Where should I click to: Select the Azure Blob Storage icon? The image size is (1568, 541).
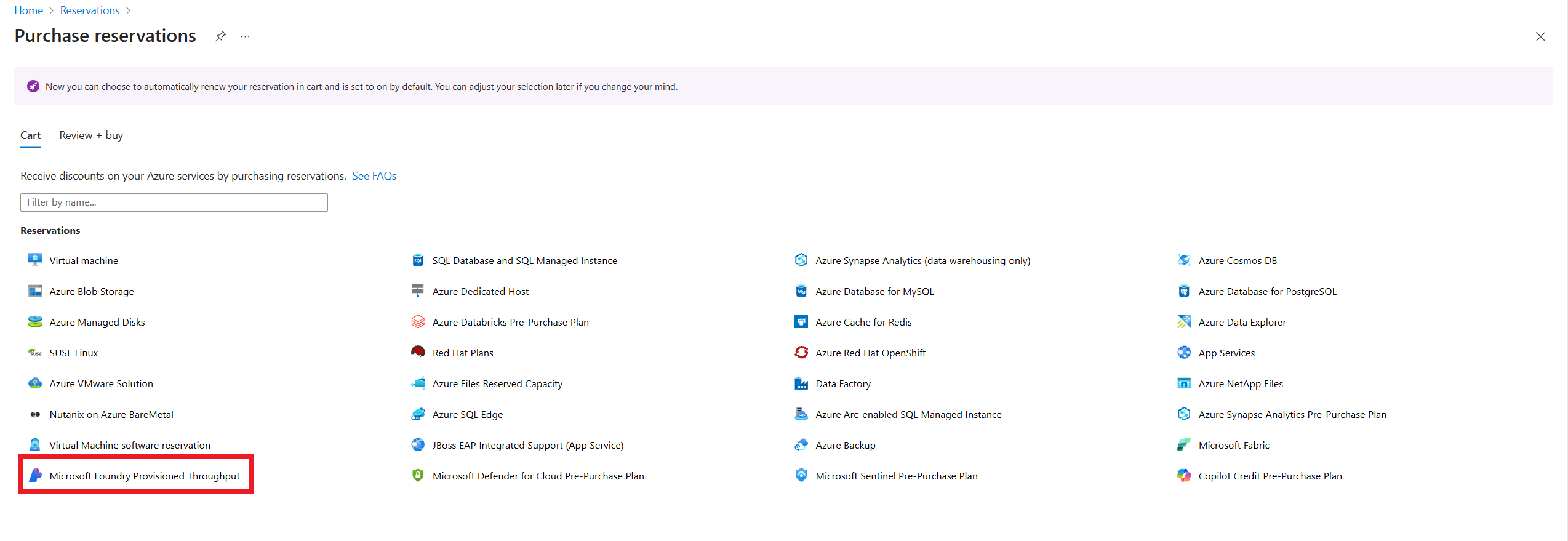coord(35,291)
